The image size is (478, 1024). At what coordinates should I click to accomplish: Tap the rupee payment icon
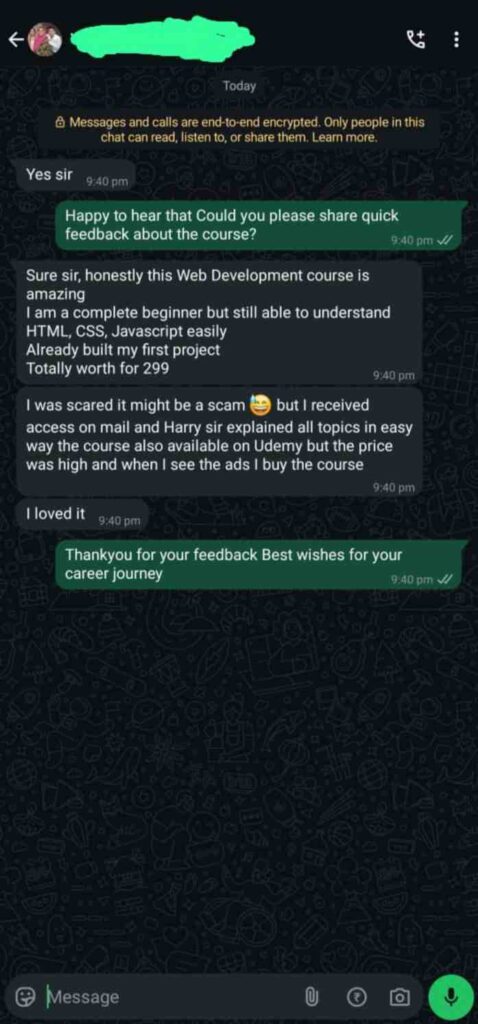358,997
